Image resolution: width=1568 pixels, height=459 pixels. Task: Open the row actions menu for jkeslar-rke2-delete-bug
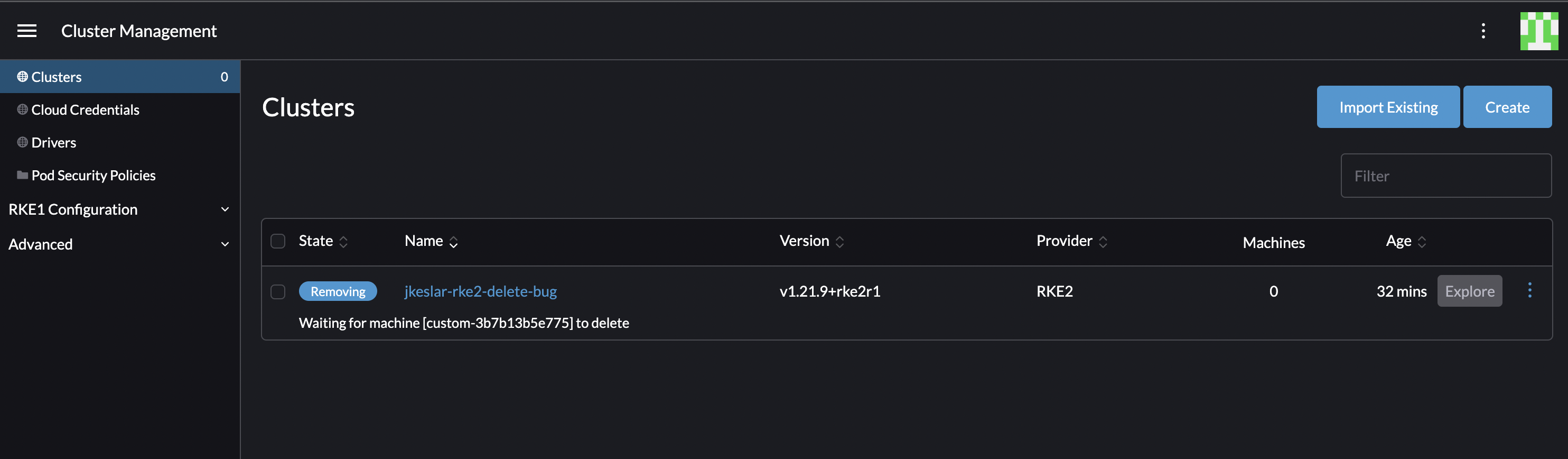[1530, 291]
